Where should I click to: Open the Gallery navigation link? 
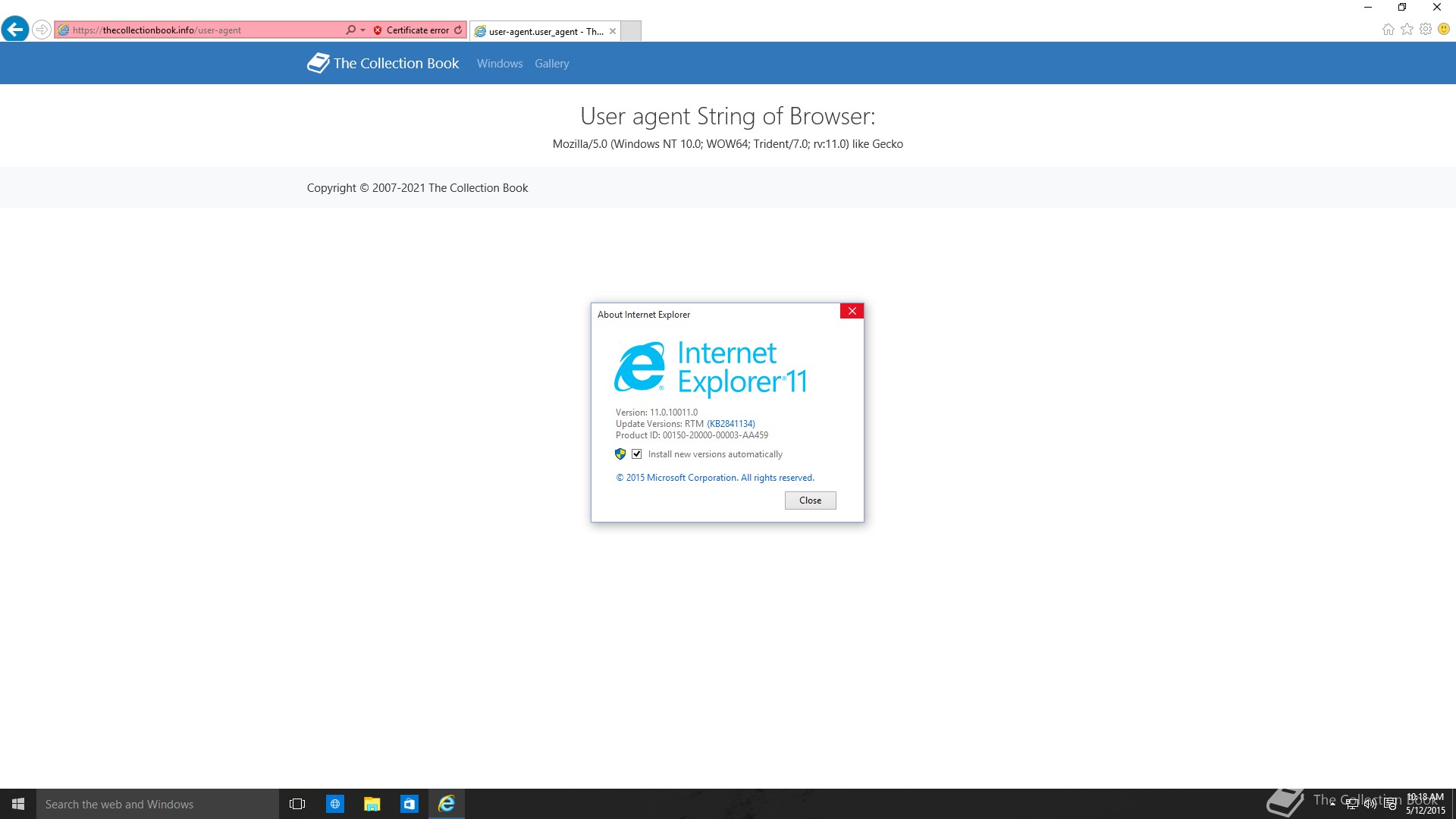[551, 64]
